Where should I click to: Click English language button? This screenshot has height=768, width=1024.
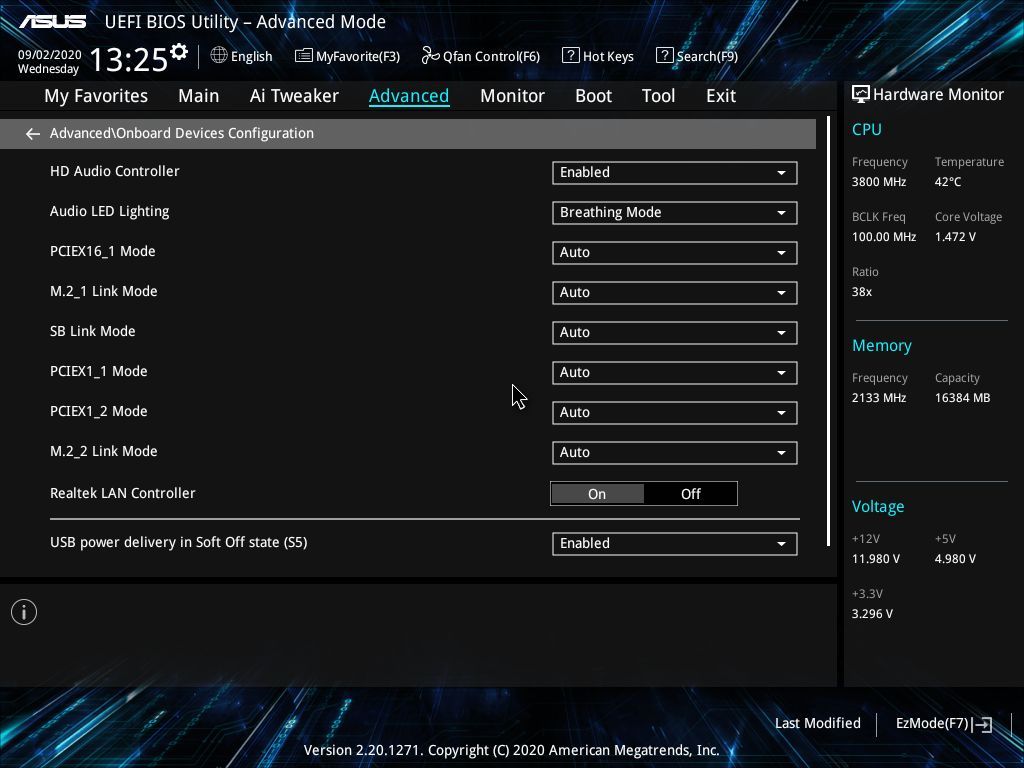(241, 56)
